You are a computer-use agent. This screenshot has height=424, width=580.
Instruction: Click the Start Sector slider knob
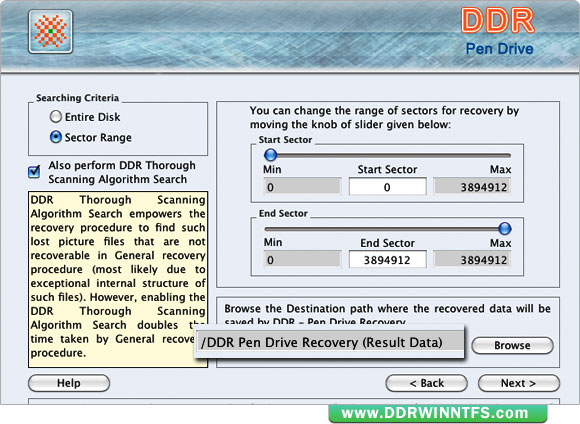pyautogui.click(x=271, y=155)
